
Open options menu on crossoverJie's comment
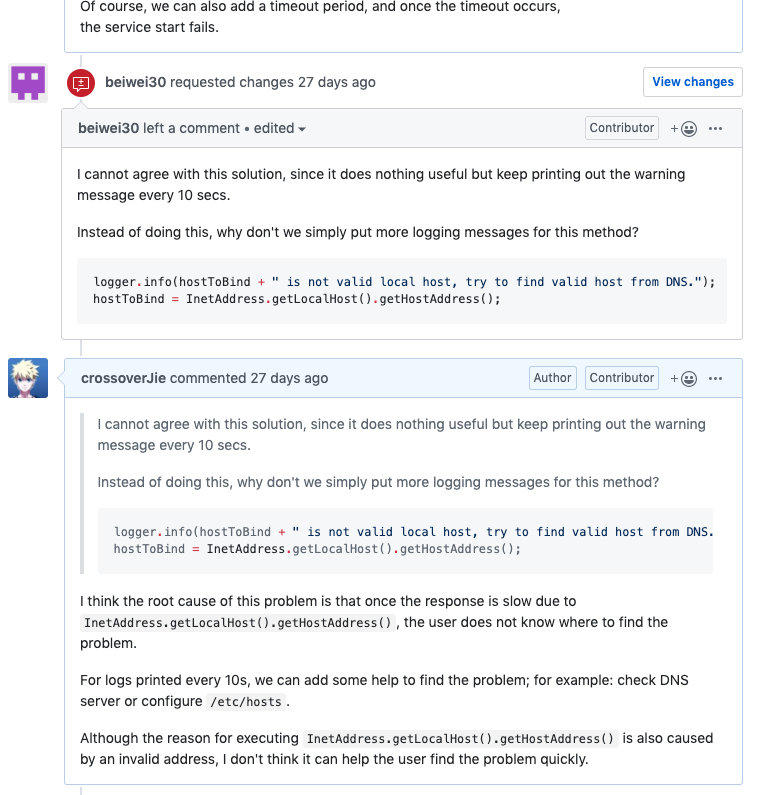(715, 379)
